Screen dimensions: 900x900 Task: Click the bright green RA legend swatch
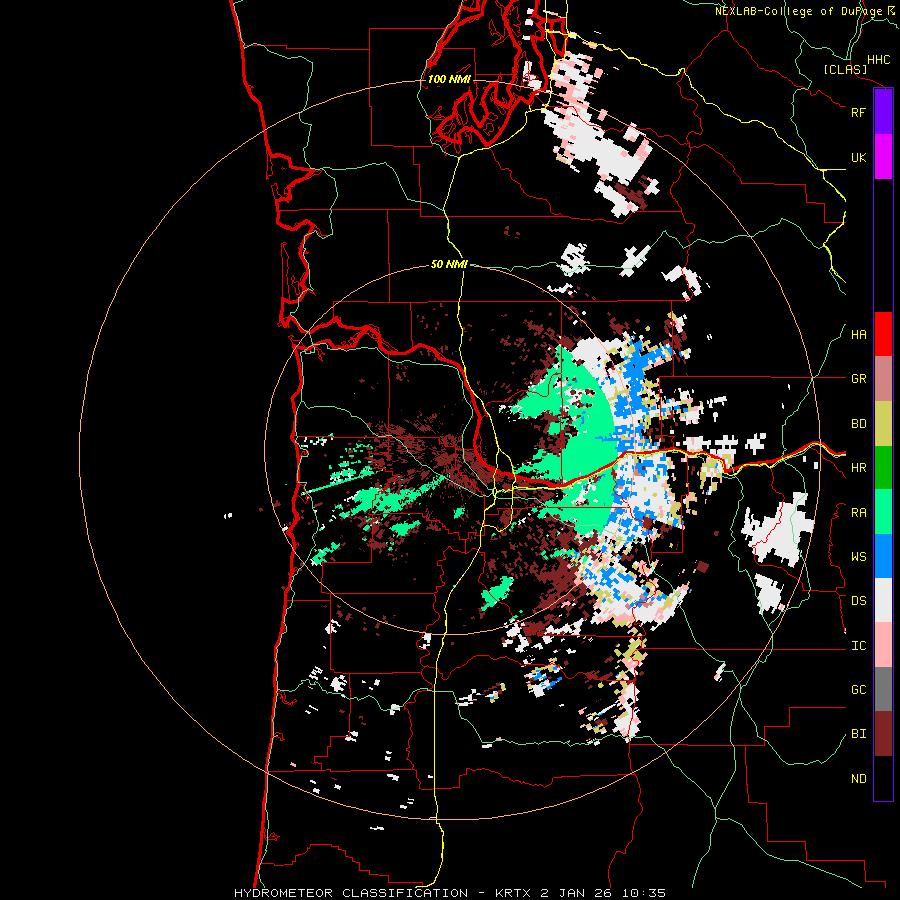tap(883, 512)
